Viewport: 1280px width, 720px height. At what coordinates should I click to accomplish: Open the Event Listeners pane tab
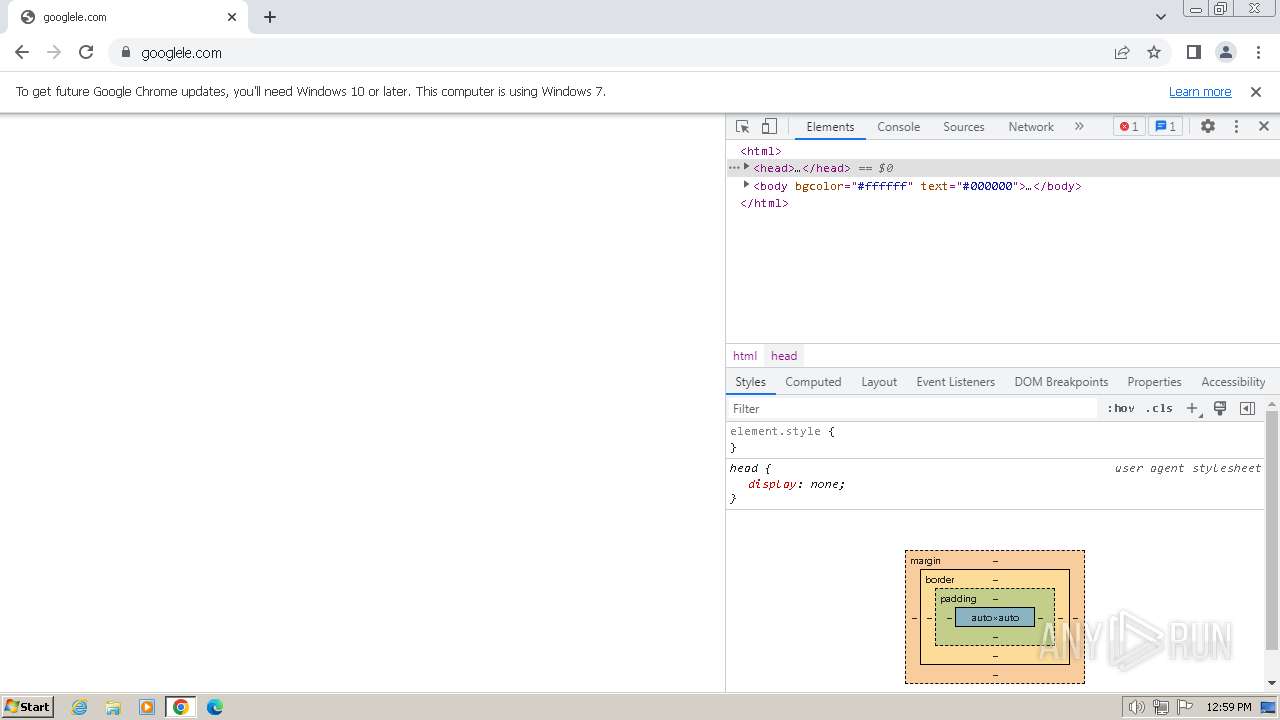coord(955,382)
